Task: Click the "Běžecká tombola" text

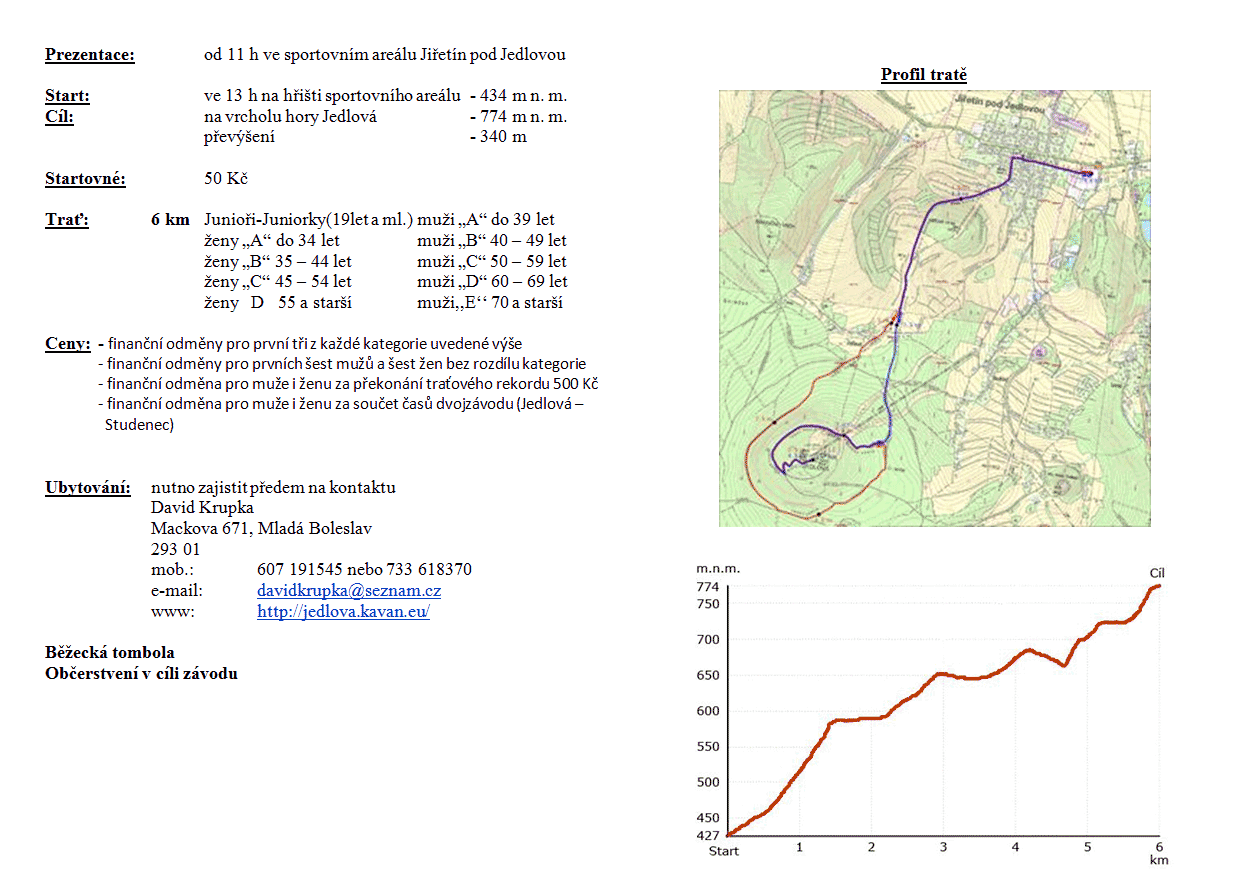Action: 110,653
